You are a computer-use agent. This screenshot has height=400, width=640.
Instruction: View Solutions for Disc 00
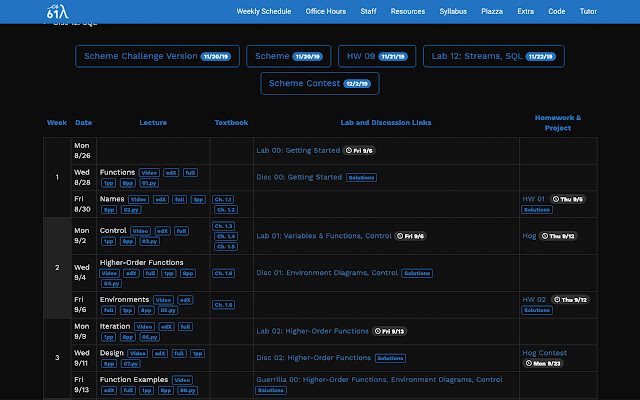(x=361, y=178)
